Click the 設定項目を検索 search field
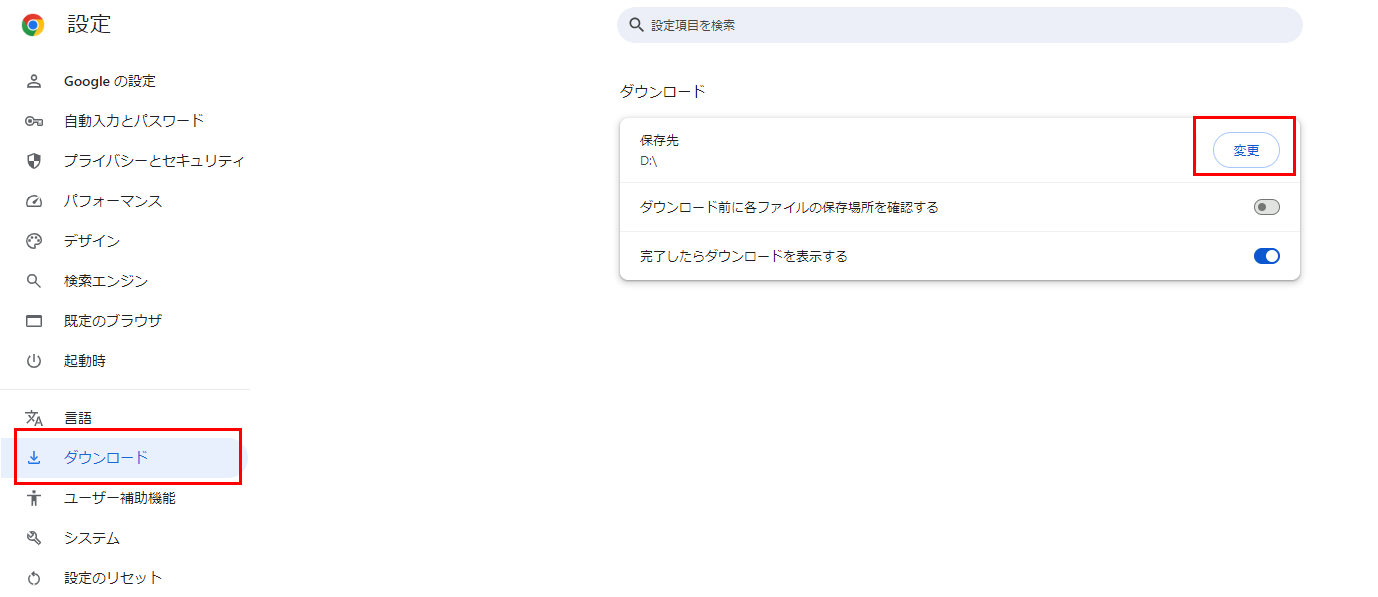1378x597 pixels. [x=960, y=25]
